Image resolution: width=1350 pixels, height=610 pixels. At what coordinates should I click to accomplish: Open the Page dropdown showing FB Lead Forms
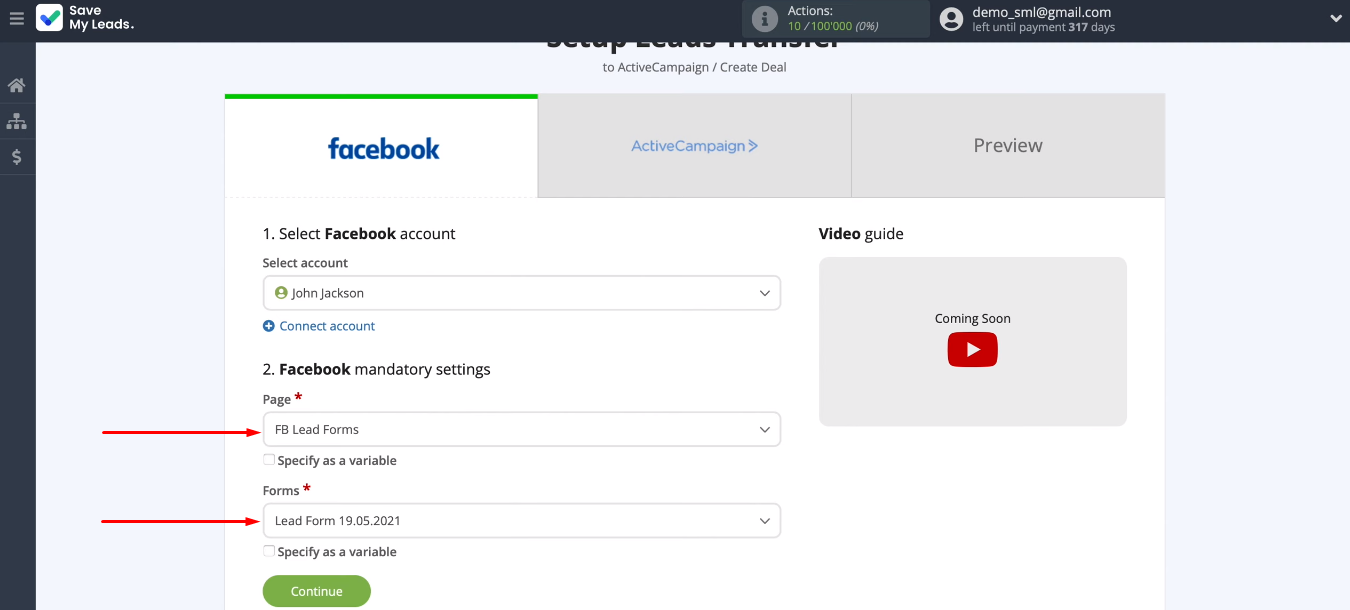[521, 429]
